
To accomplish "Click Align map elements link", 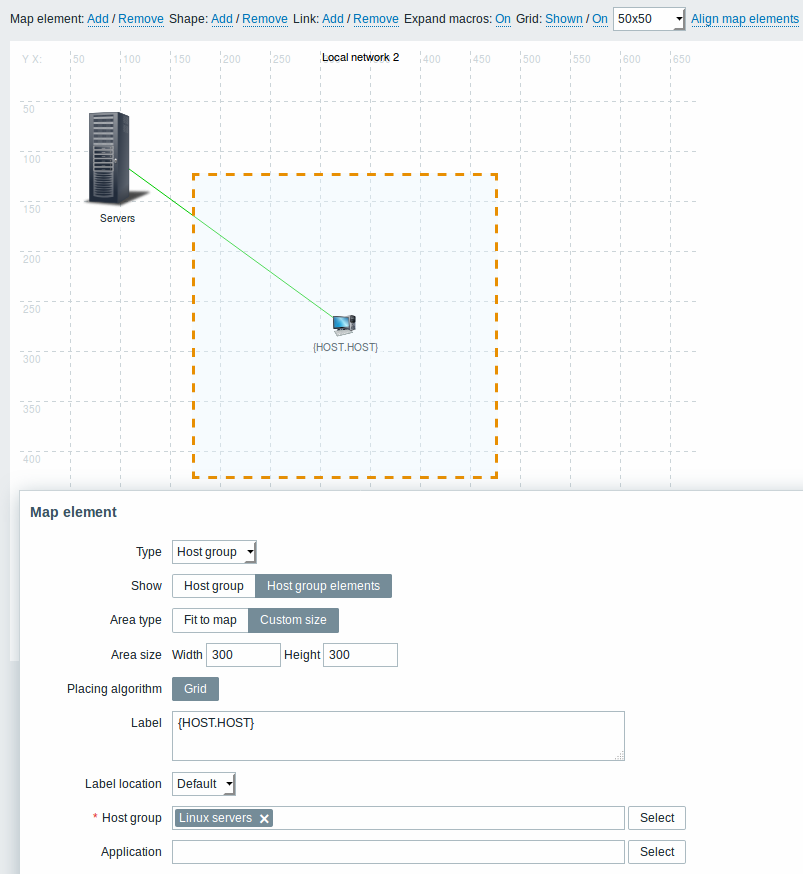I will (744, 19).
